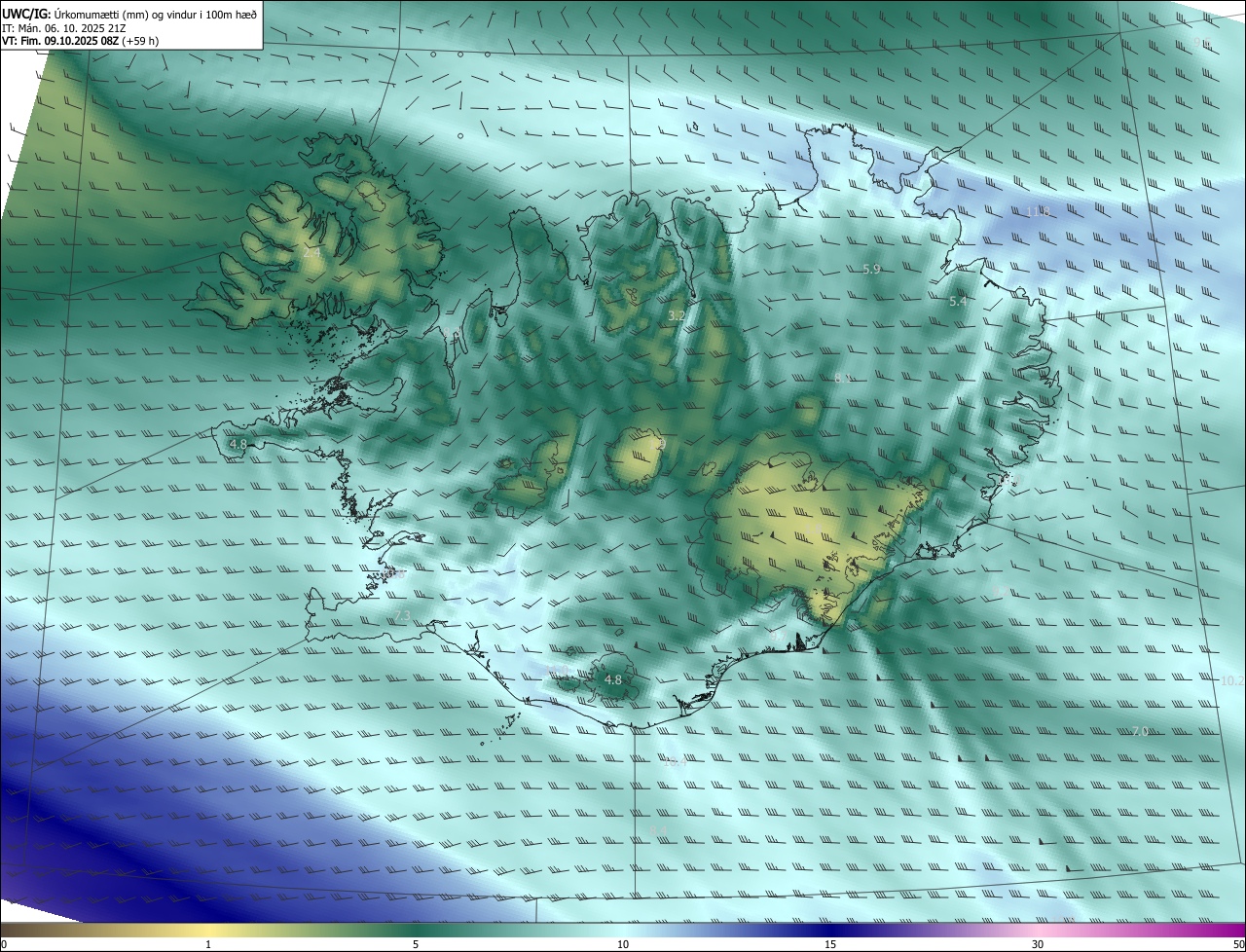This screenshot has height=952, width=1246.
Task: Click the 0 tick label on the colorbar
Action: coord(4,945)
